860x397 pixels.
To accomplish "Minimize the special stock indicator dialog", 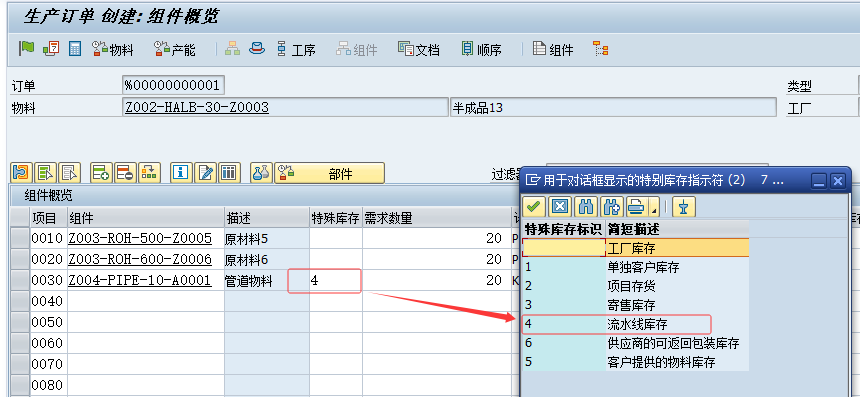I will coord(819,180).
